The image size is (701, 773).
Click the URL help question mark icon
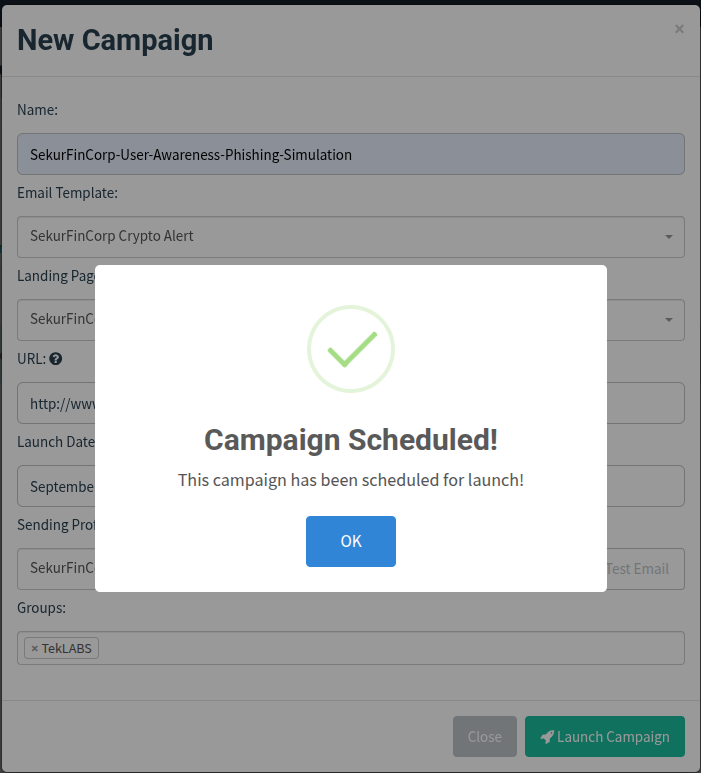pyautogui.click(x=56, y=359)
